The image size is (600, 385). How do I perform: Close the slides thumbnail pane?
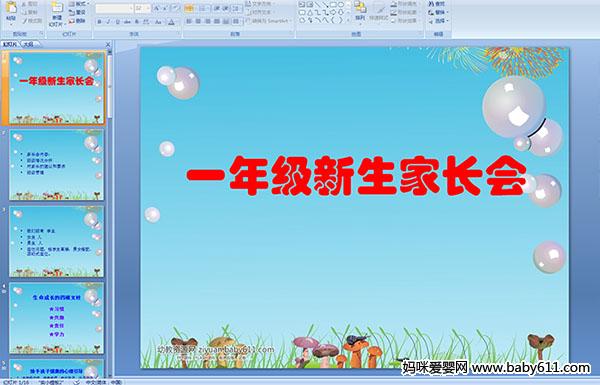(108, 44)
